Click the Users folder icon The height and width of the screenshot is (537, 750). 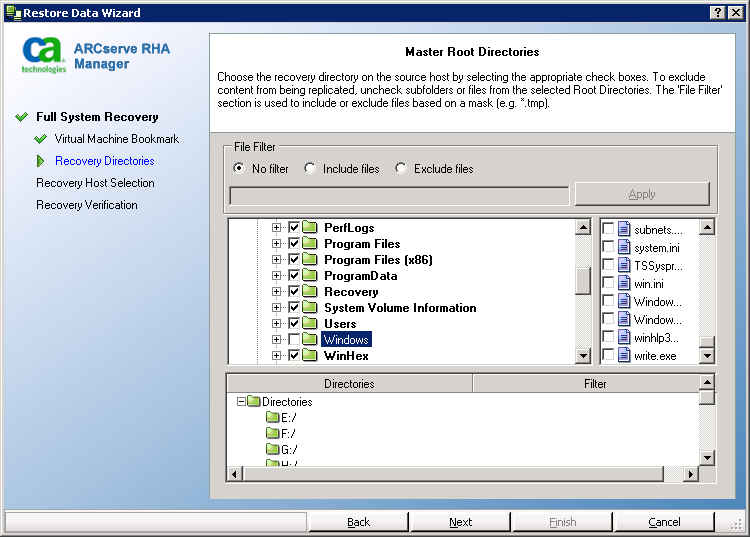310,324
